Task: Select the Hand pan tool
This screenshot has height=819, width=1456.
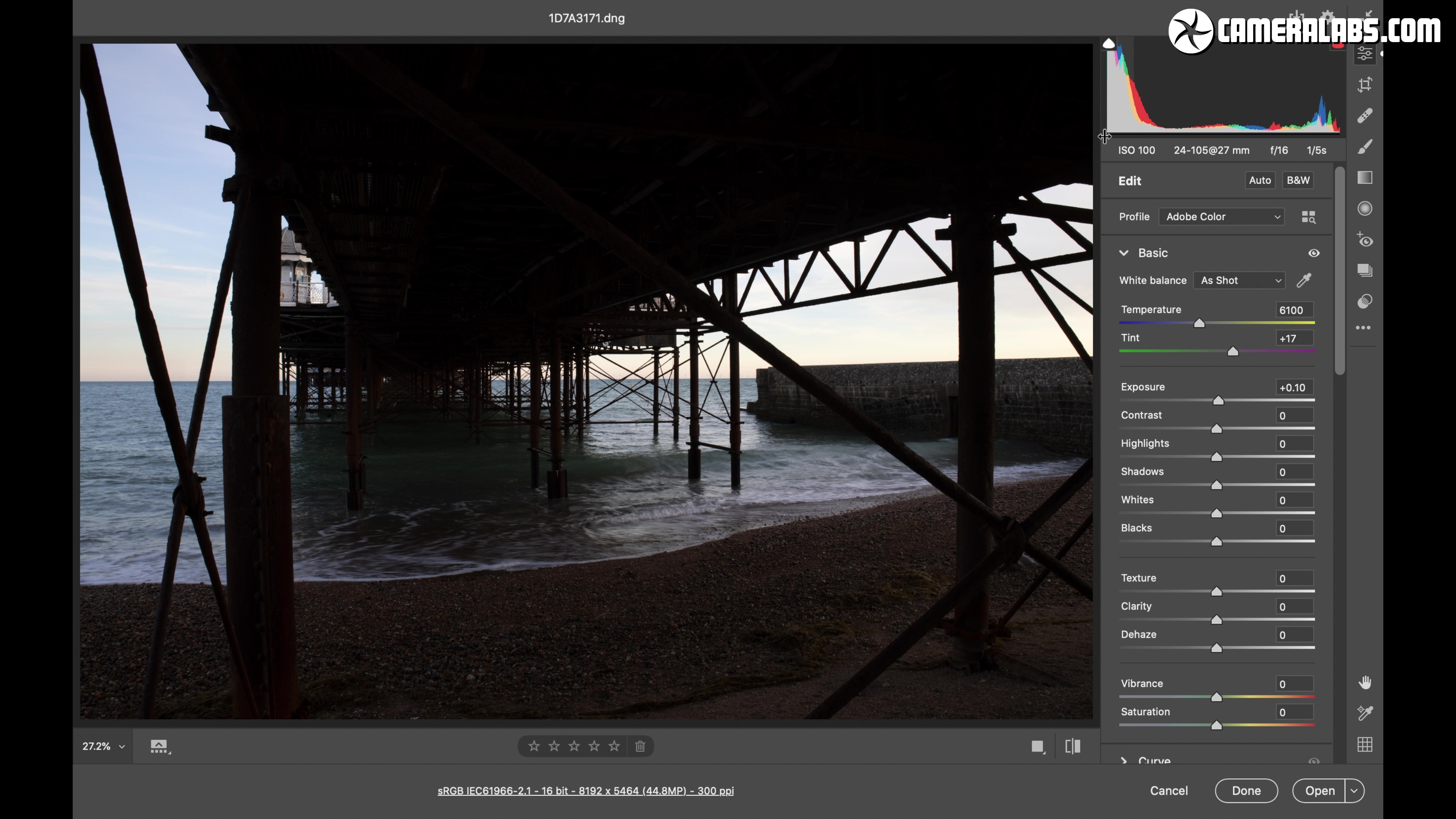Action: tap(1365, 683)
